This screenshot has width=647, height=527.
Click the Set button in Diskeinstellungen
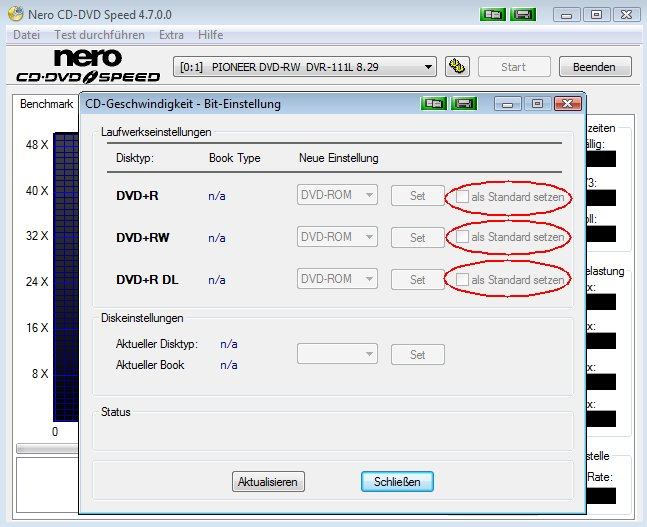[x=418, y=355]
